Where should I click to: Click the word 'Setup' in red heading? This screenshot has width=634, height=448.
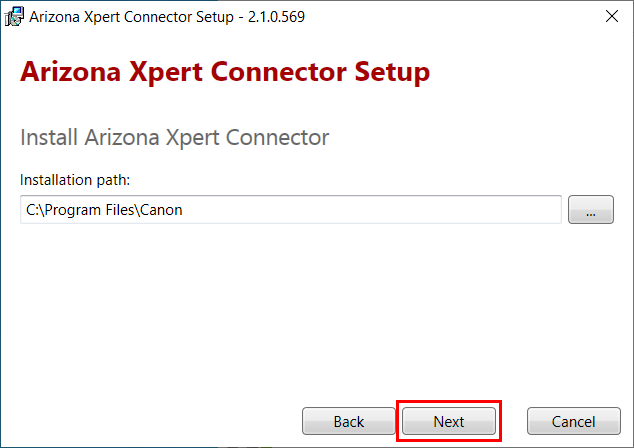tap(392, 72)
